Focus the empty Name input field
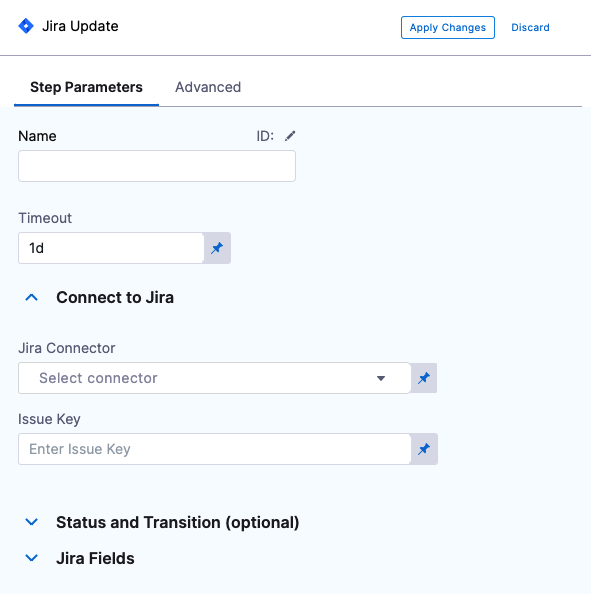Image resolution: width=591 pixels, height=594 pixels. [157, 166]
